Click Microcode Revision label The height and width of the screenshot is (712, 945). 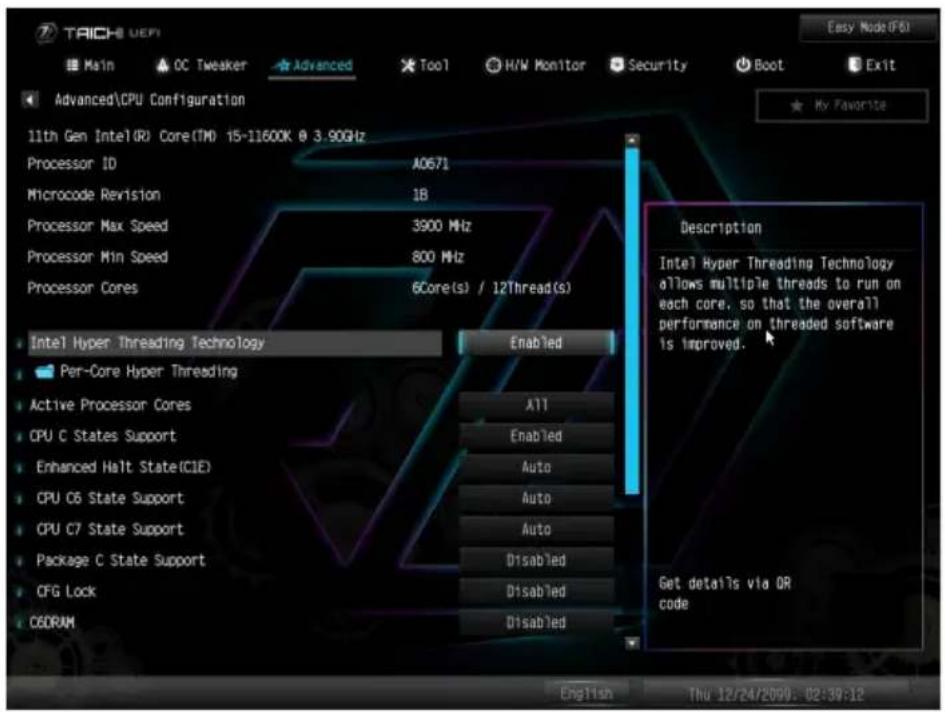click(x=94, y=195)
